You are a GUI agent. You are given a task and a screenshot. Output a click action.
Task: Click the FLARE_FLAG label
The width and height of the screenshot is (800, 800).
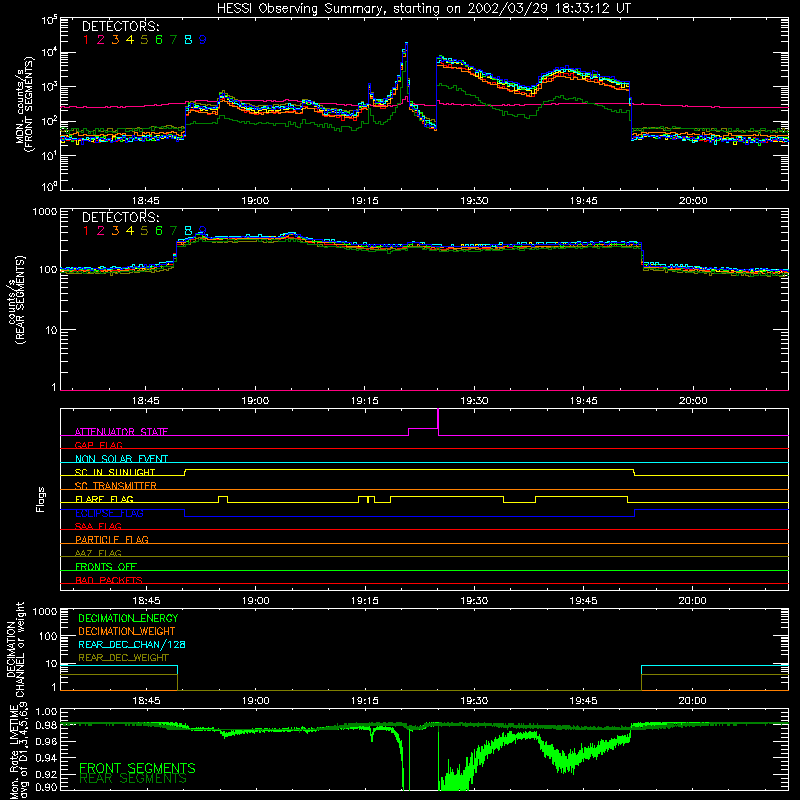(x=104, y=499)
